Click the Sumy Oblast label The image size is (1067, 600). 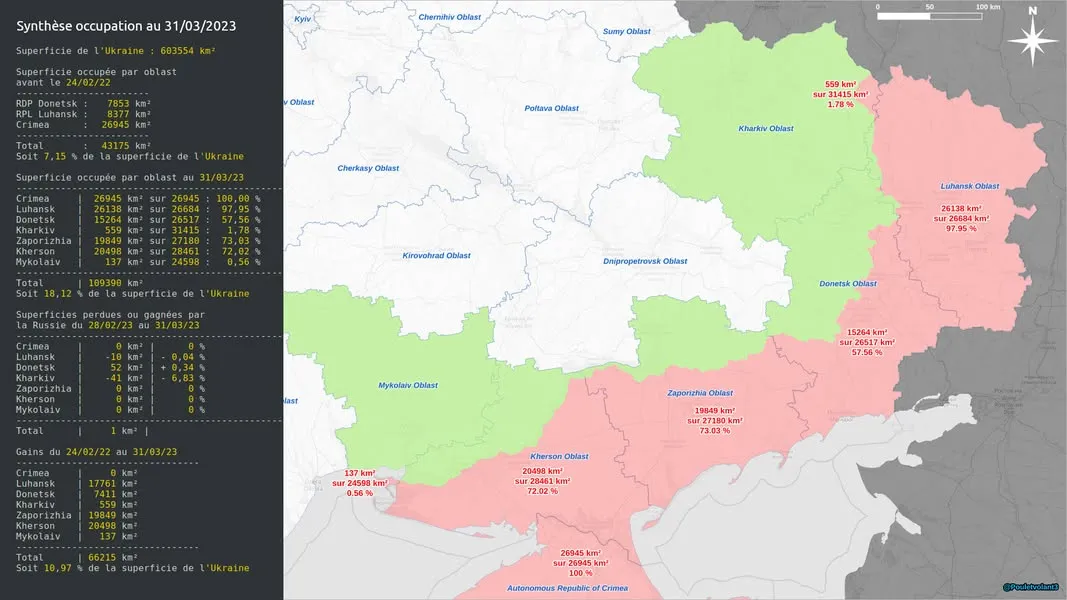pyautogui.click(x=627, y=31)
